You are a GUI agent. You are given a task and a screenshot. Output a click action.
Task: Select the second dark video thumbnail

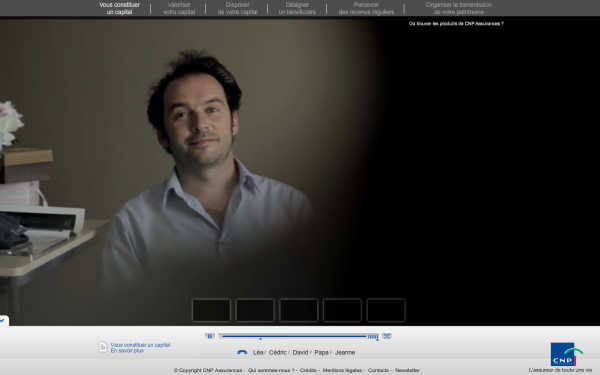tap(255, 310)
